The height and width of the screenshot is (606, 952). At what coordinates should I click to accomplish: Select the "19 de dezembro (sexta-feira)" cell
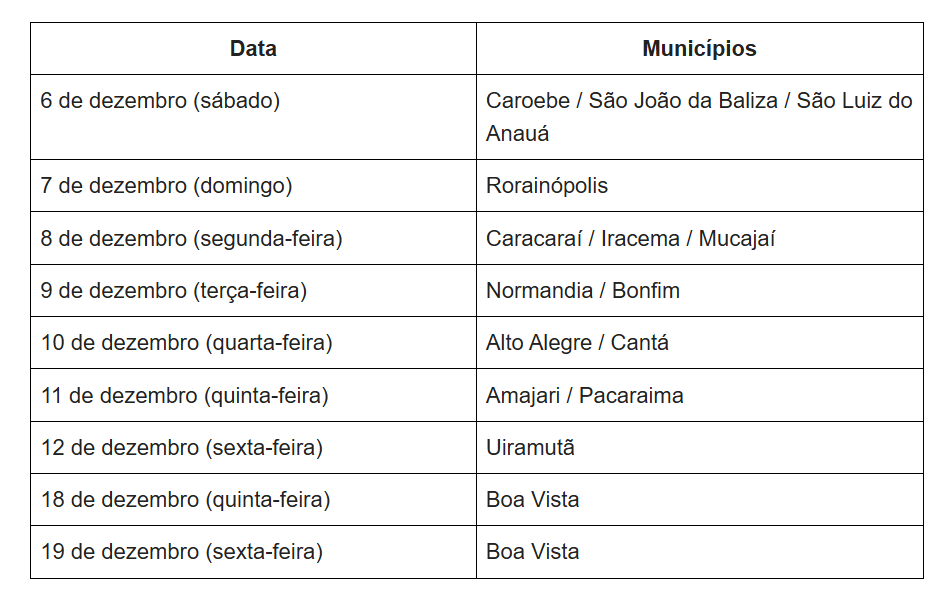[182, 552]
